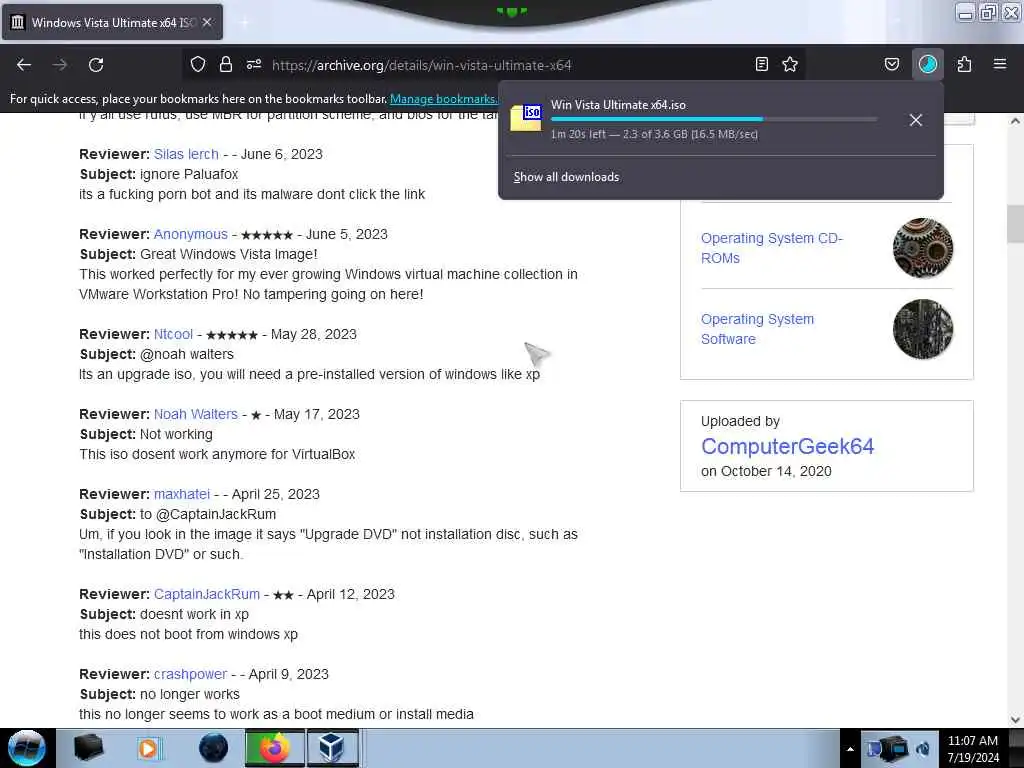Image resolution: width=1024 pixels, height=768 pixels.
Task: Open the Firefox hamburger menu
Action: [1000, 64]
